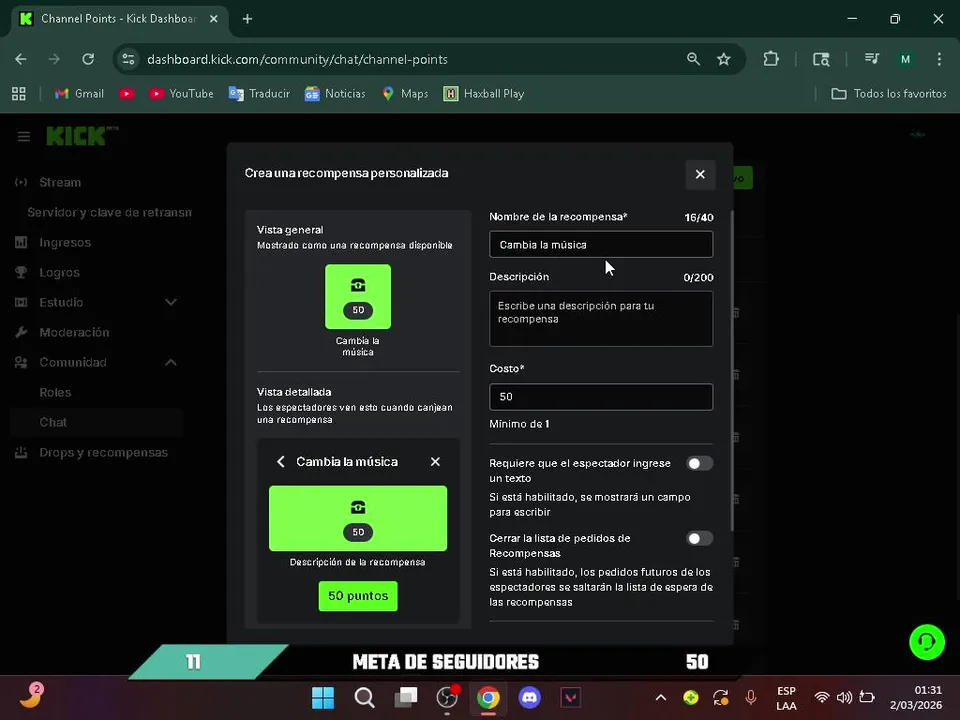Open Moderación in the sidebar
960x720 pixels.
pyautogui.click(x=73, y=332)
